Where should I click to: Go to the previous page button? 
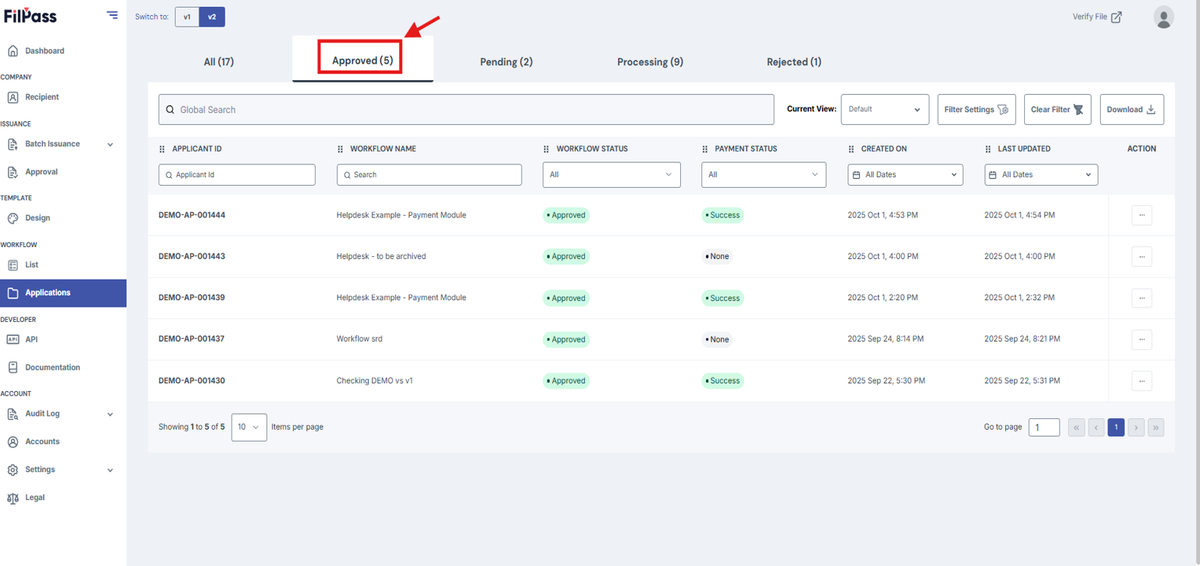pos(1096,427)
